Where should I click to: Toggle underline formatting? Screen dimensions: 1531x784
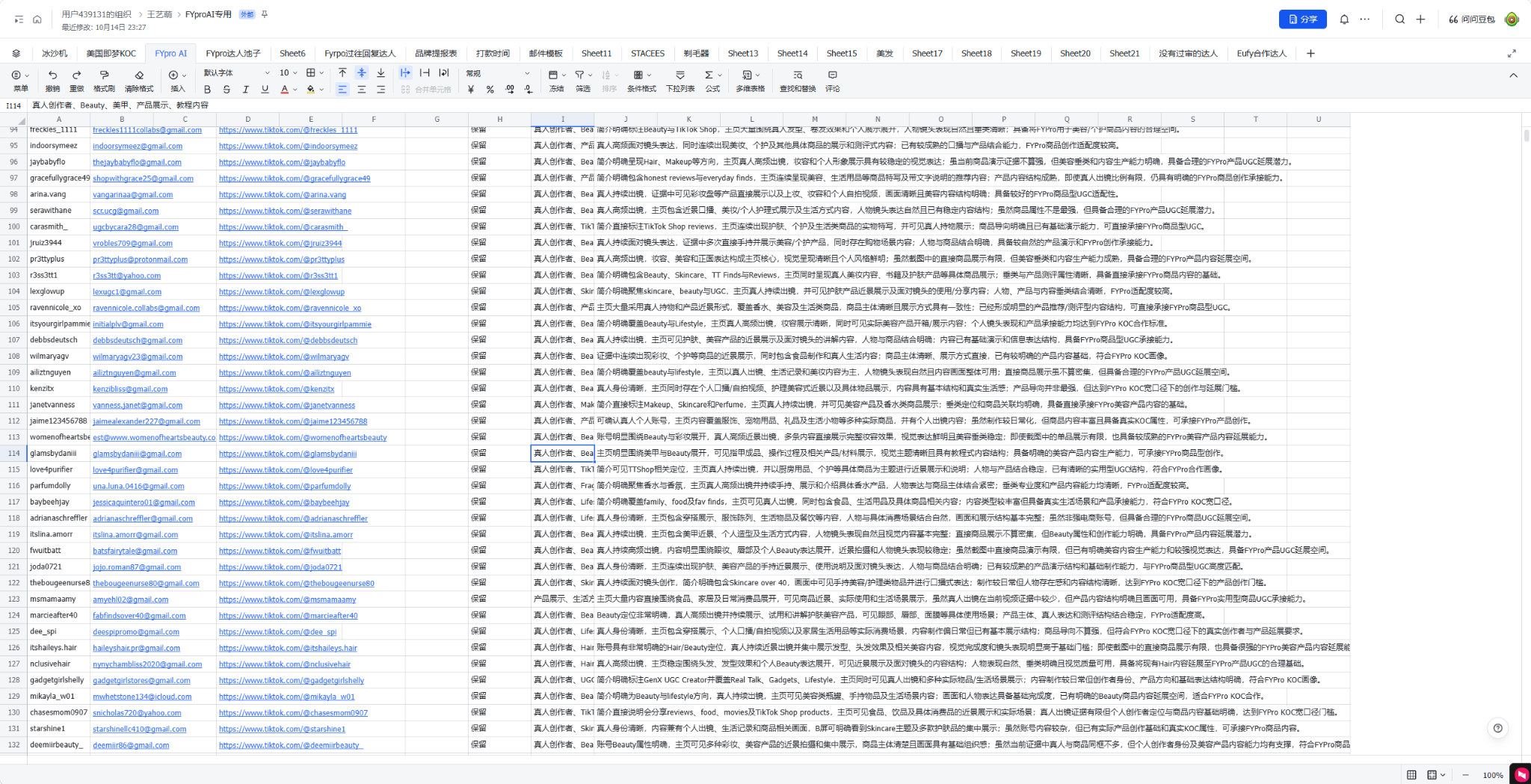tap(265, 90)
